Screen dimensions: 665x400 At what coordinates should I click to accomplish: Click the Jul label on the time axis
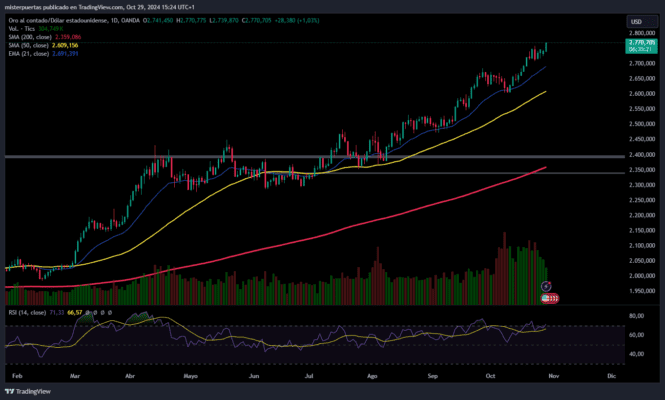pyautogui.click(x=309, y=376)
